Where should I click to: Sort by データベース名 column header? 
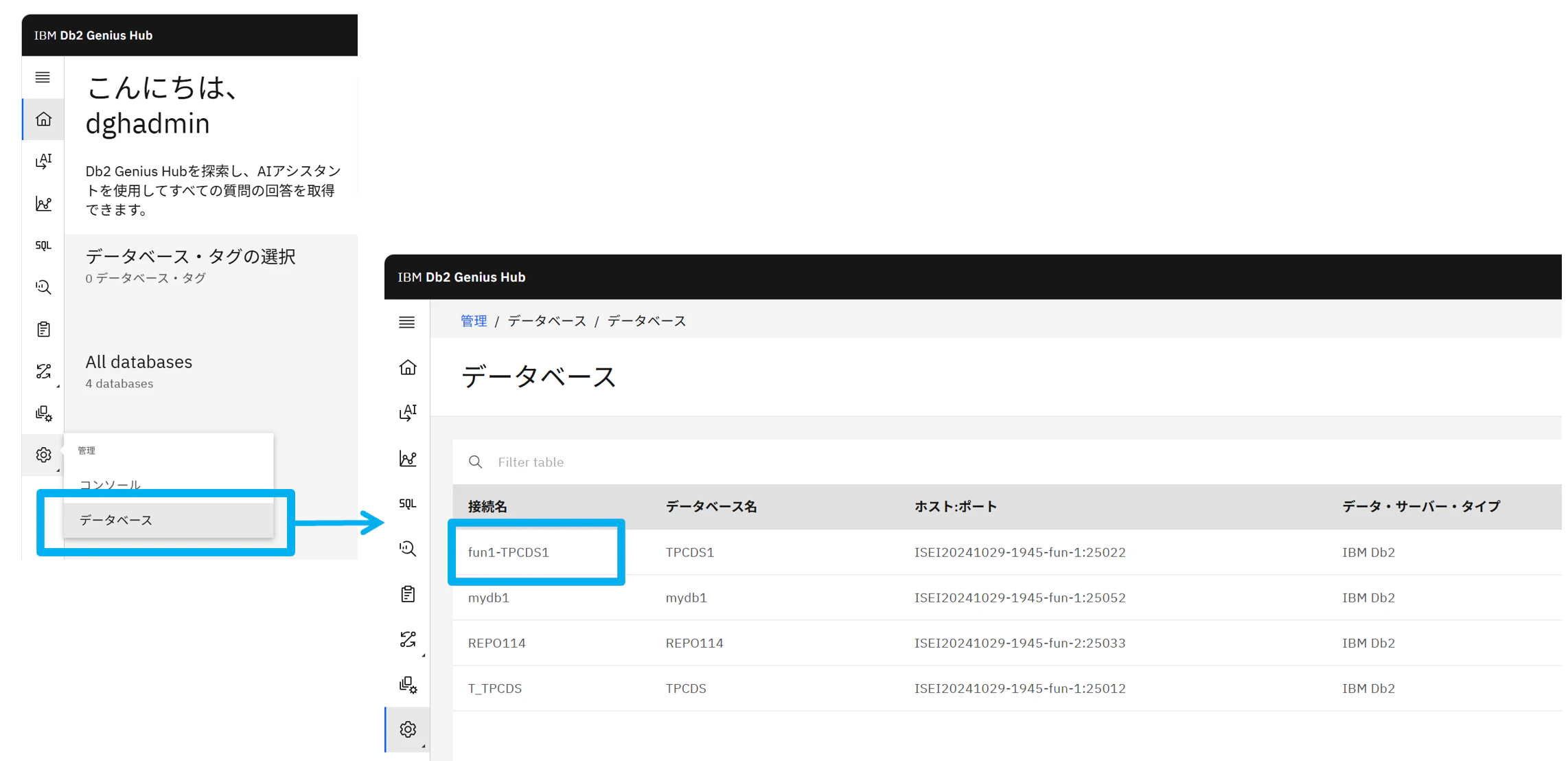tap(711, 507)
